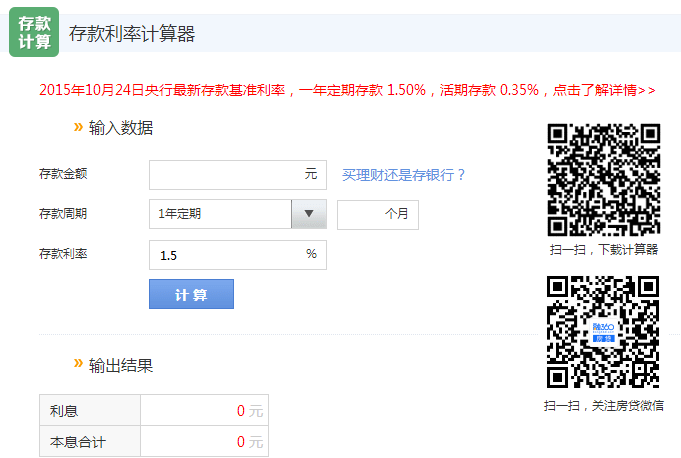Click the 存款利率计算器 page title
This screenshot has height=458, width=681.
tap(132, 34)
